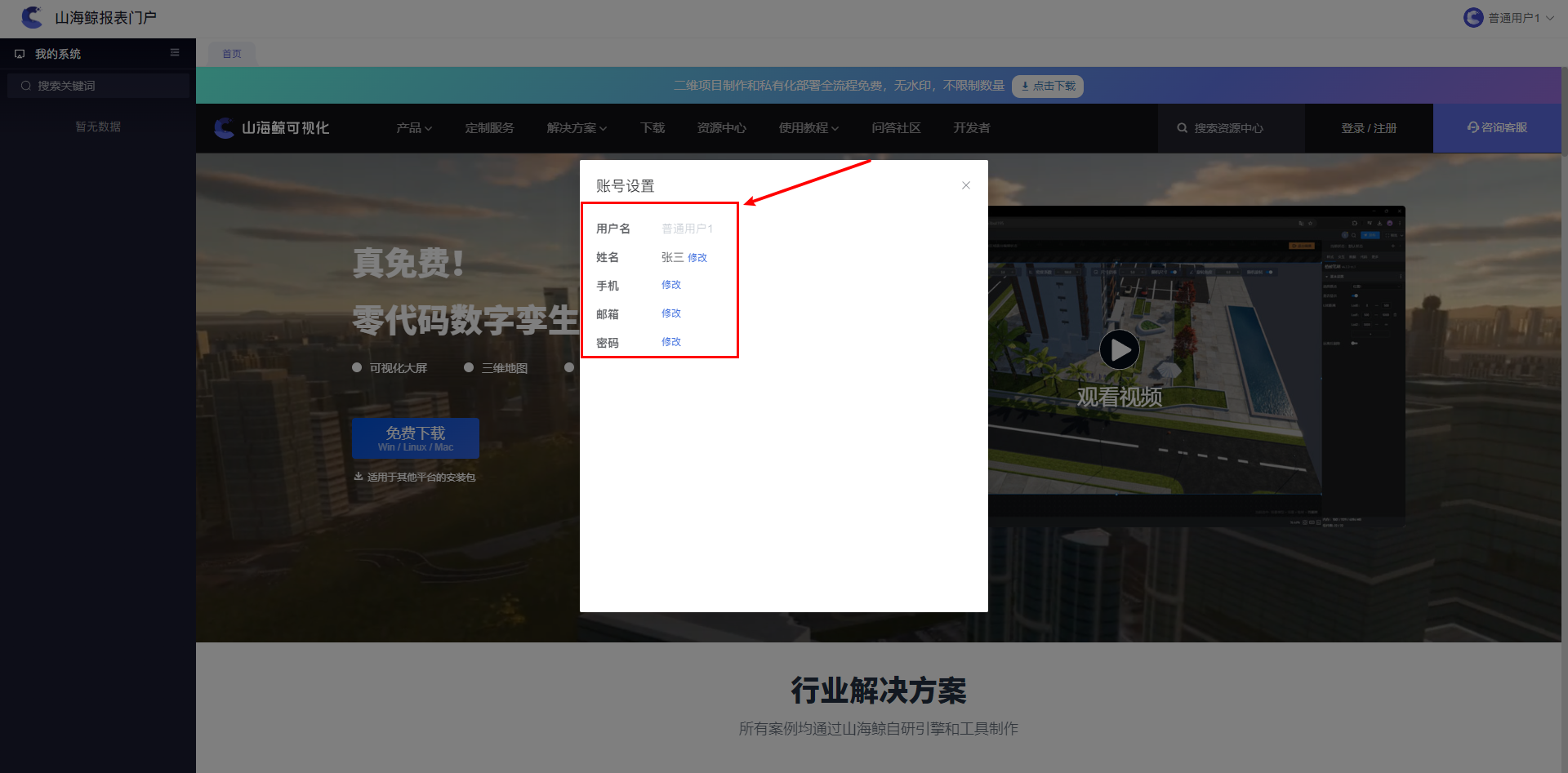Open the 使用教程 dropdown menu
The height and width of the screenshot is (773, 1568).
pyautogui.click(x=808, y=128)
